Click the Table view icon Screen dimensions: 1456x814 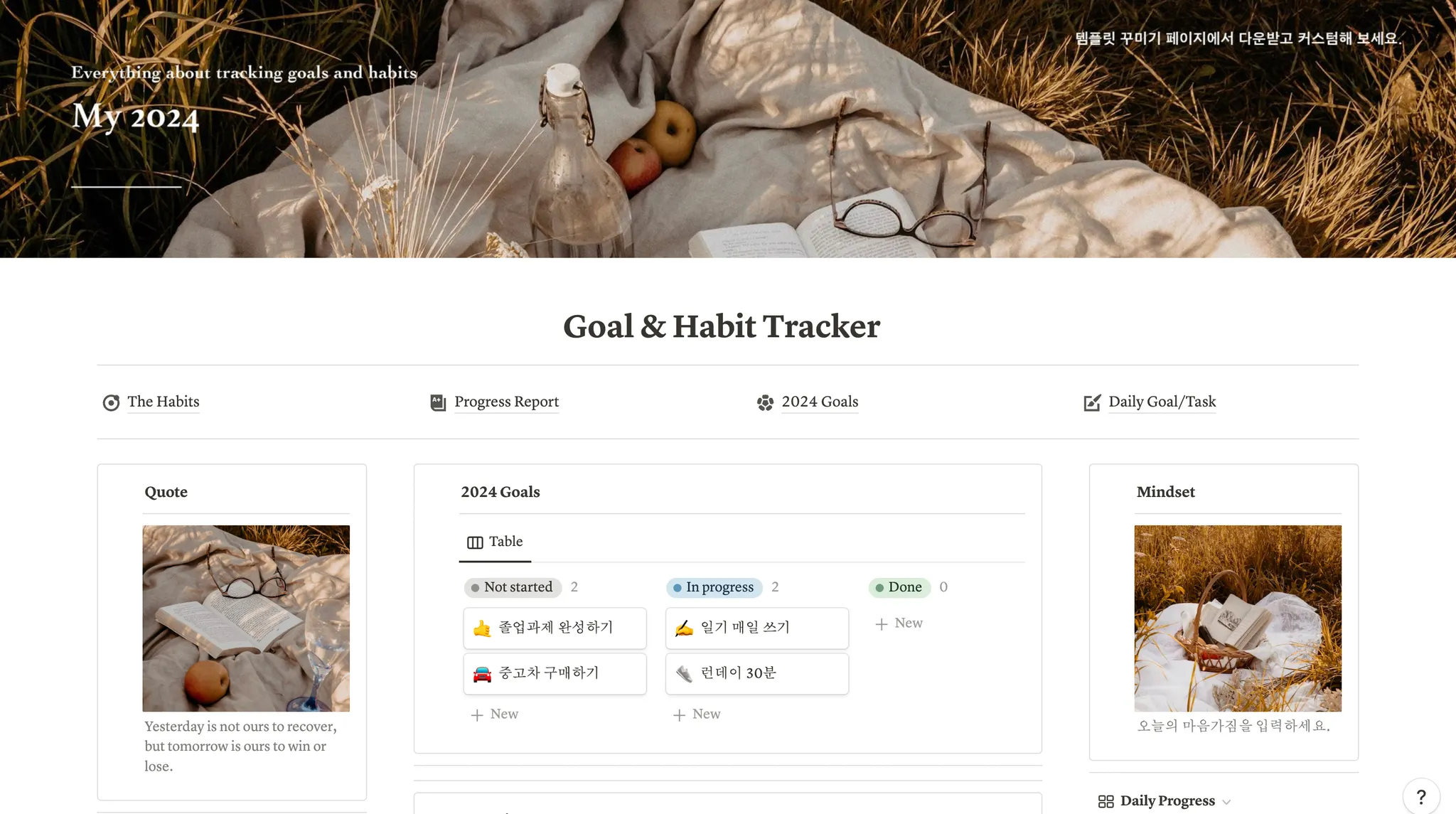click(x=475, y=542)
